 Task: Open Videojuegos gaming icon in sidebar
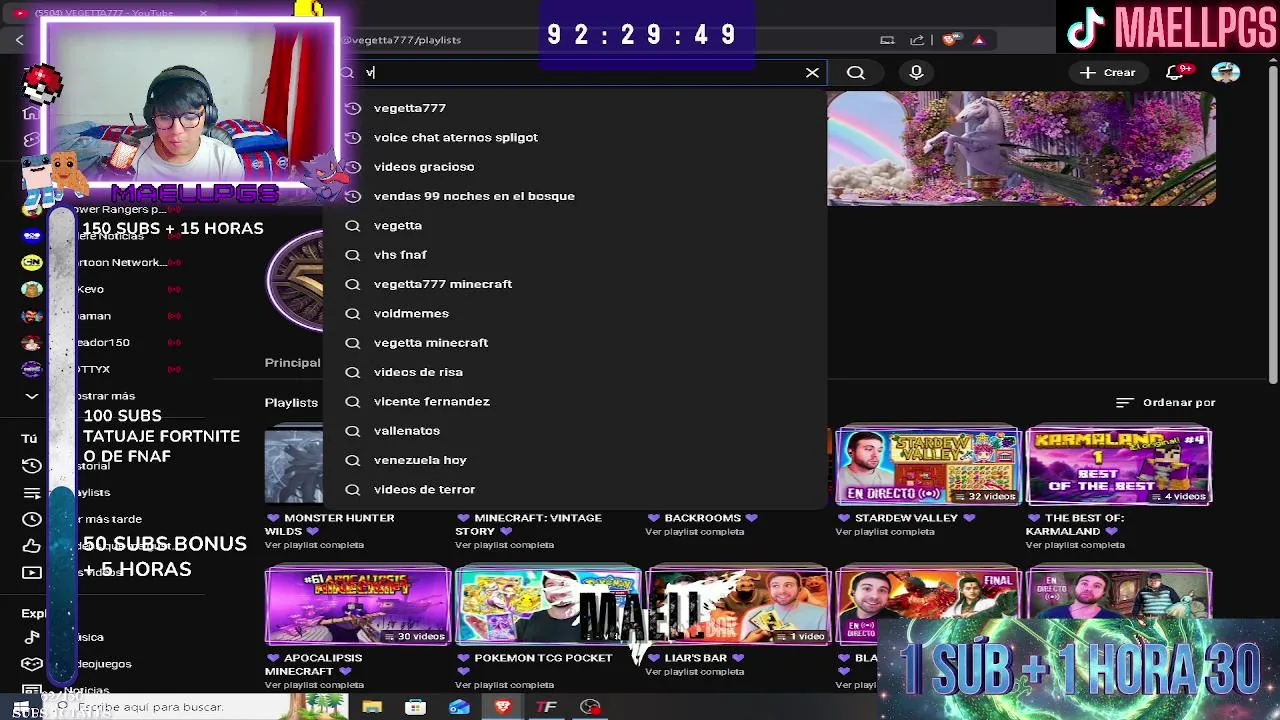31,664
